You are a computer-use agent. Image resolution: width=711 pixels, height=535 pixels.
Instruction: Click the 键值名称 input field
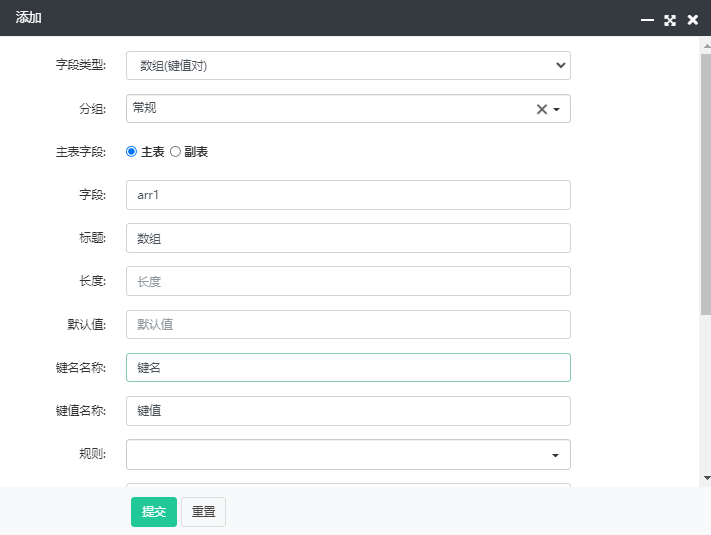click(348, 411)
